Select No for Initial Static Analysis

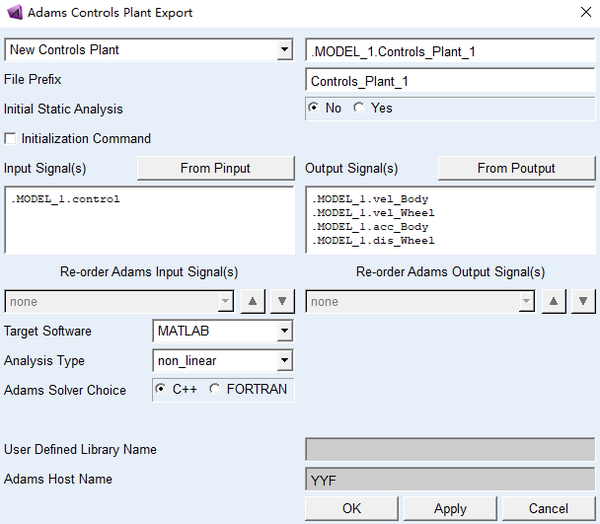(x=314, y=108)
